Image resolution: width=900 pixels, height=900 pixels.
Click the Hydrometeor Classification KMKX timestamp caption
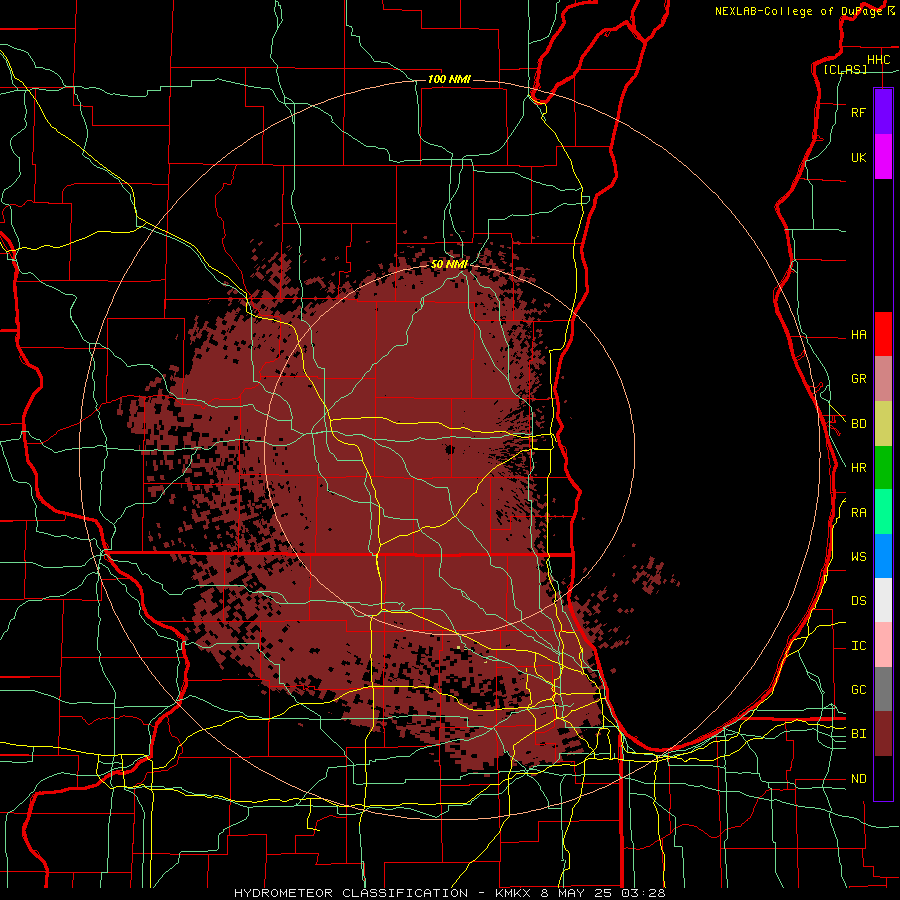[x=449, y=893]
